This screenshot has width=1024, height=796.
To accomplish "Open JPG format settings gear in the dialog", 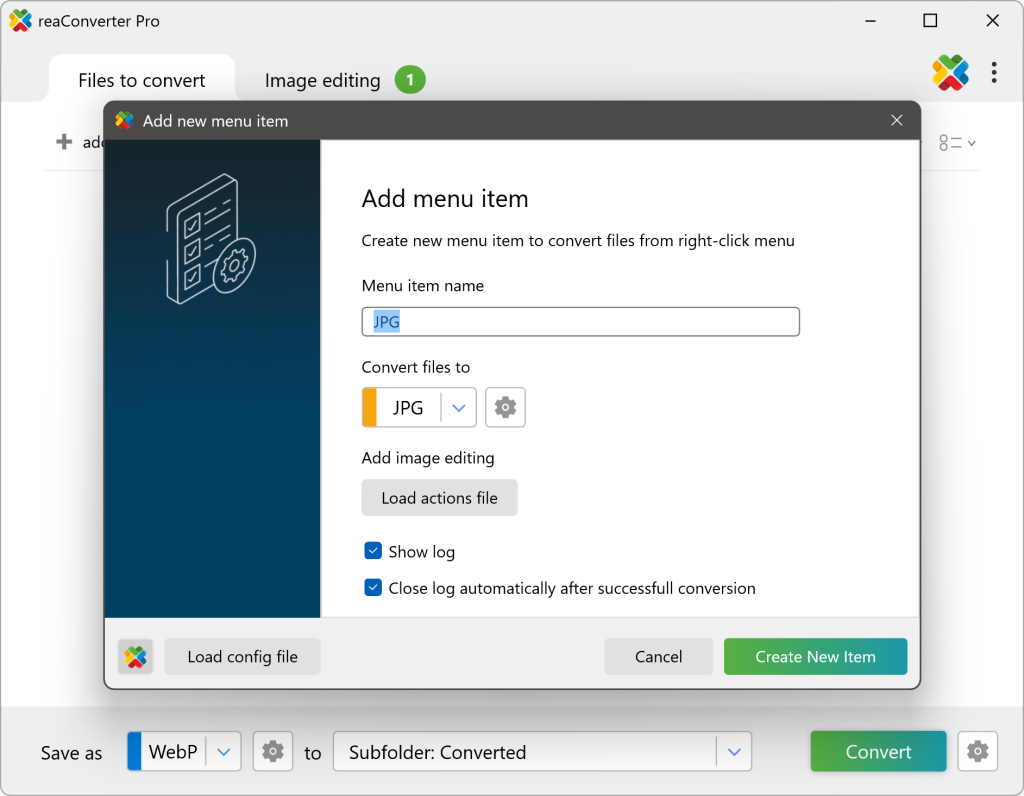I will pyautogui.click(x=505, y=407).
